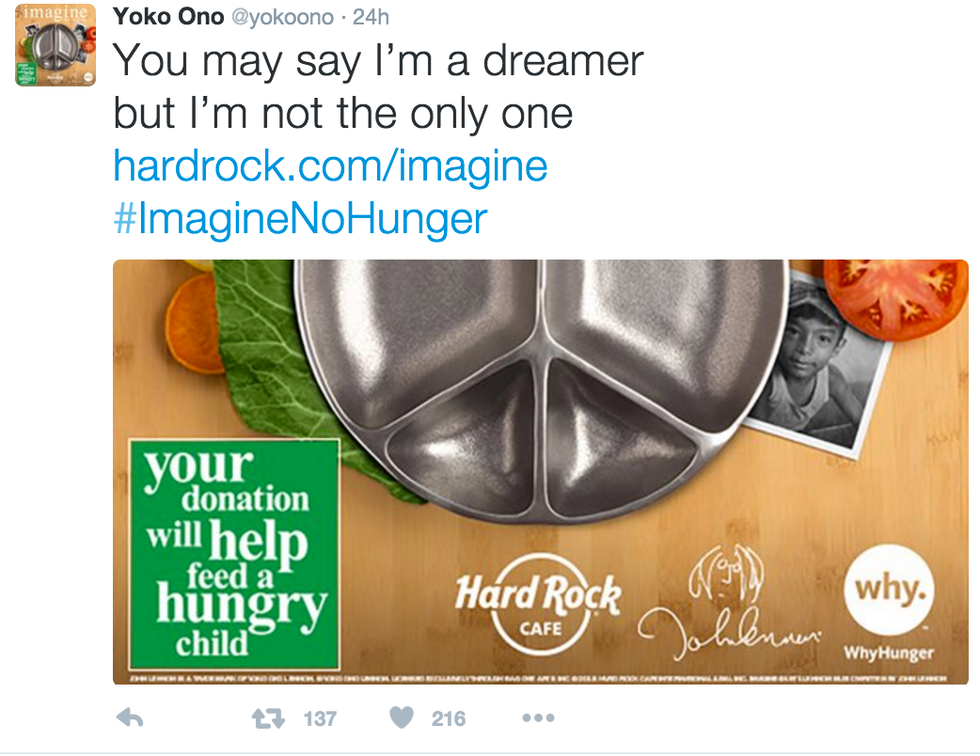The width and height of the screenshot is (980, 756).
Task: Click the green donation message box
Action: (x=234, y=554)
